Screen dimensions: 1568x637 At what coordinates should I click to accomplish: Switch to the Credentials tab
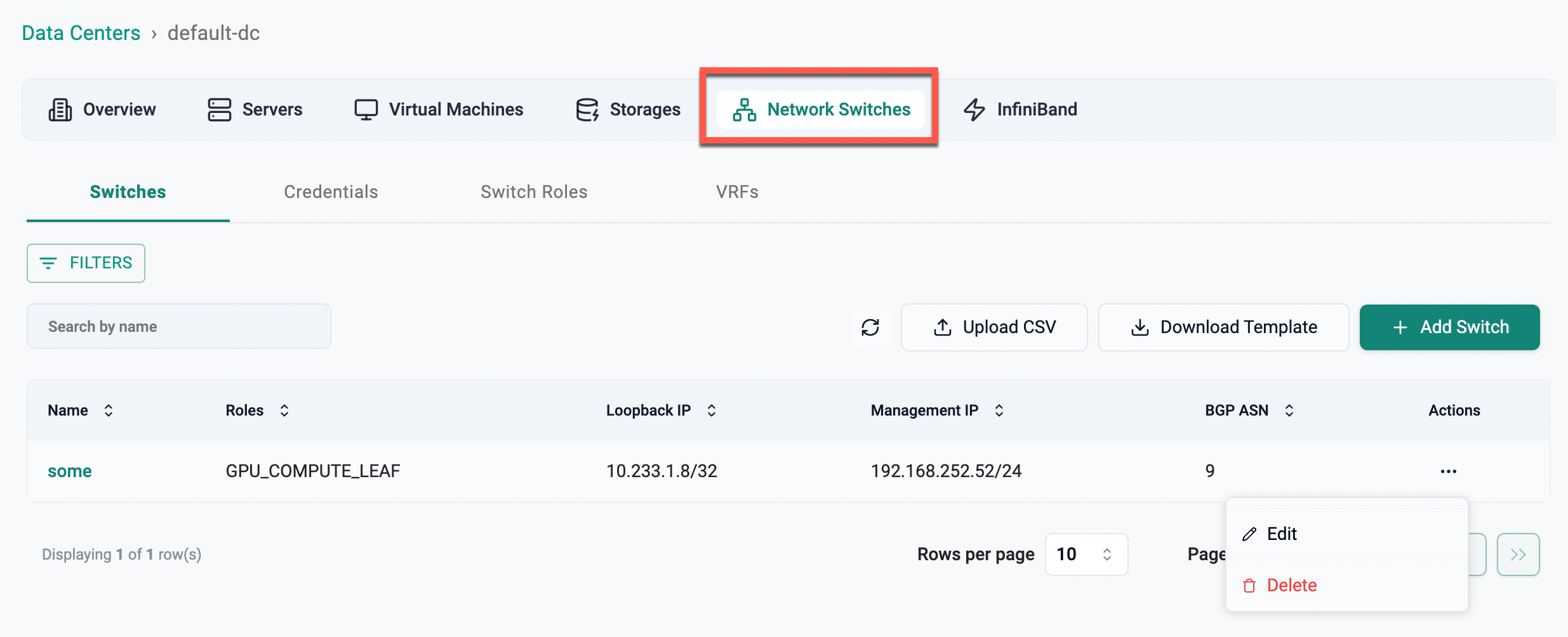pos(331,192)
